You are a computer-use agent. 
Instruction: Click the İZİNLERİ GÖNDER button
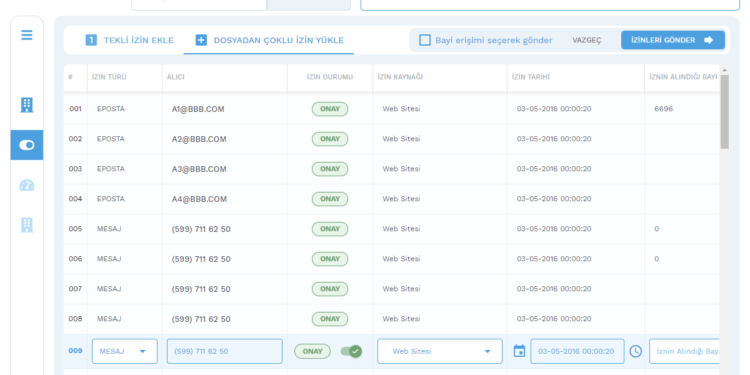coord(673,40)
